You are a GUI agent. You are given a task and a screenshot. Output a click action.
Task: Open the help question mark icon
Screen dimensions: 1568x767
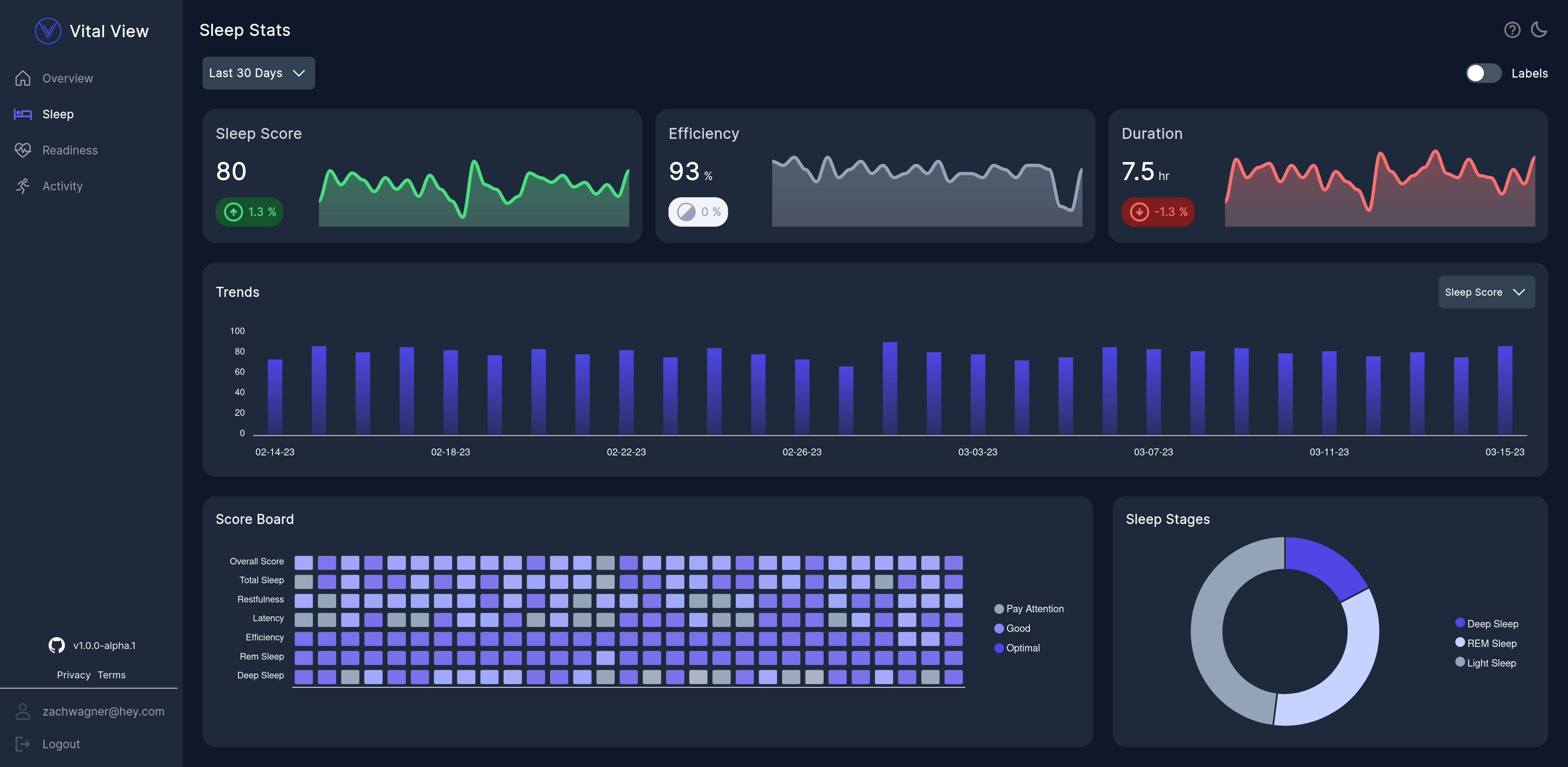coord(1512,30)
